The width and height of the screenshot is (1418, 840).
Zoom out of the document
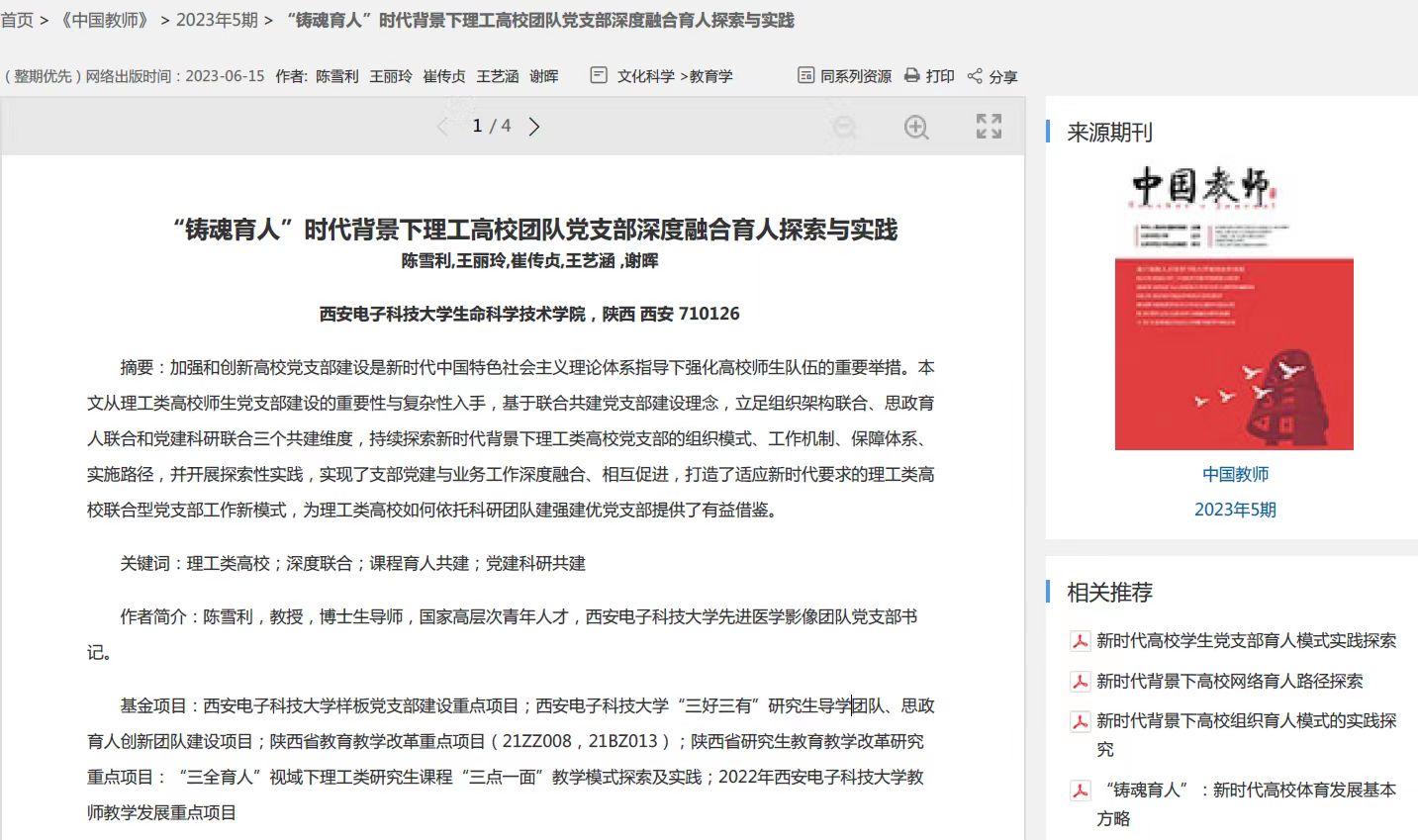point(844,127)
